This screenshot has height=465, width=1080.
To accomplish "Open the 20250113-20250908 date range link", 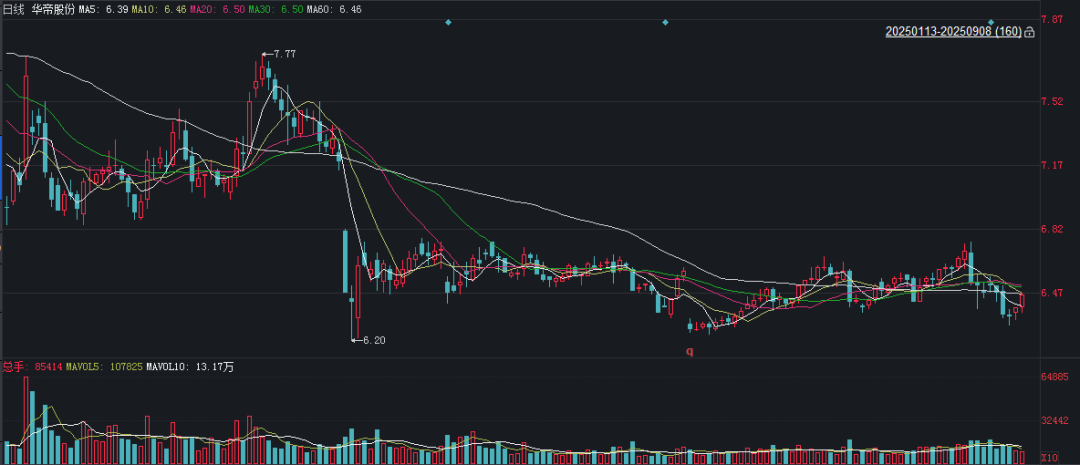I will [953, 32].
